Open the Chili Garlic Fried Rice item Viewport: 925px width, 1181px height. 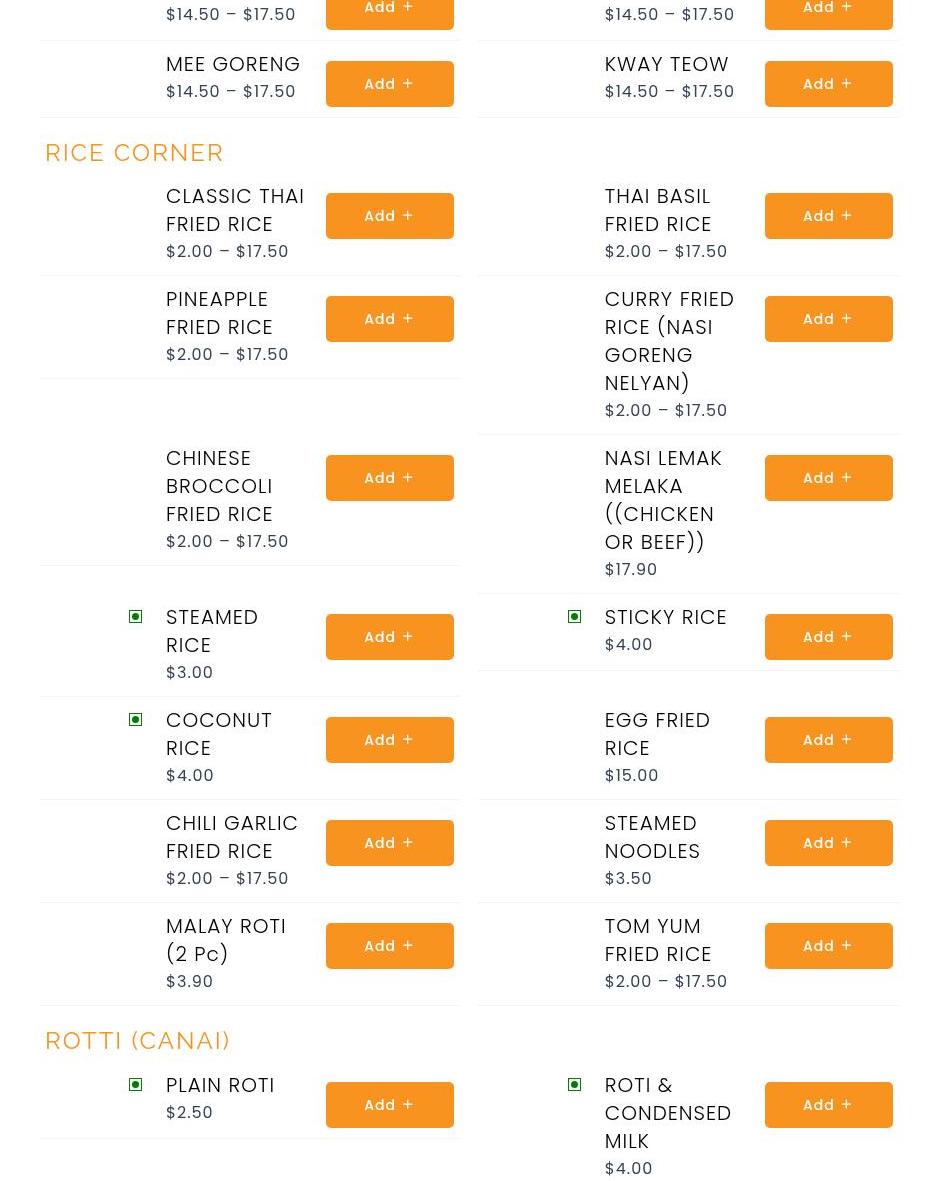[232, 837]
